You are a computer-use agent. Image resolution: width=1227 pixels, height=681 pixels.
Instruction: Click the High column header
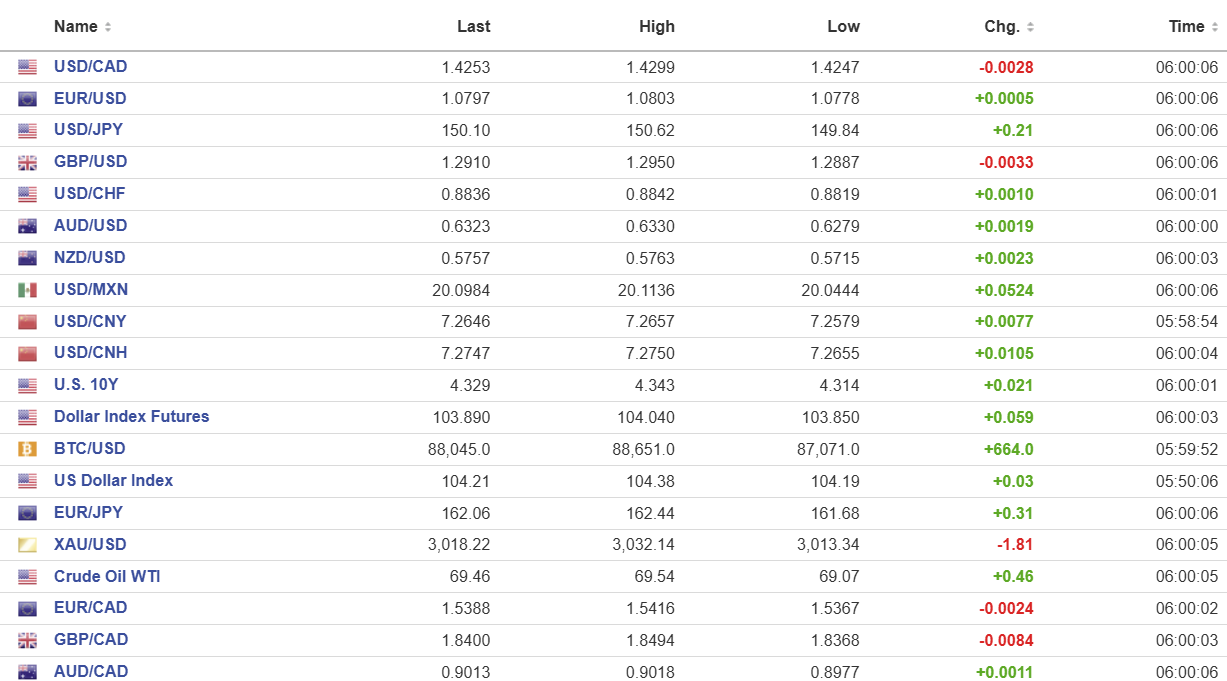click(x=657, y=27)
